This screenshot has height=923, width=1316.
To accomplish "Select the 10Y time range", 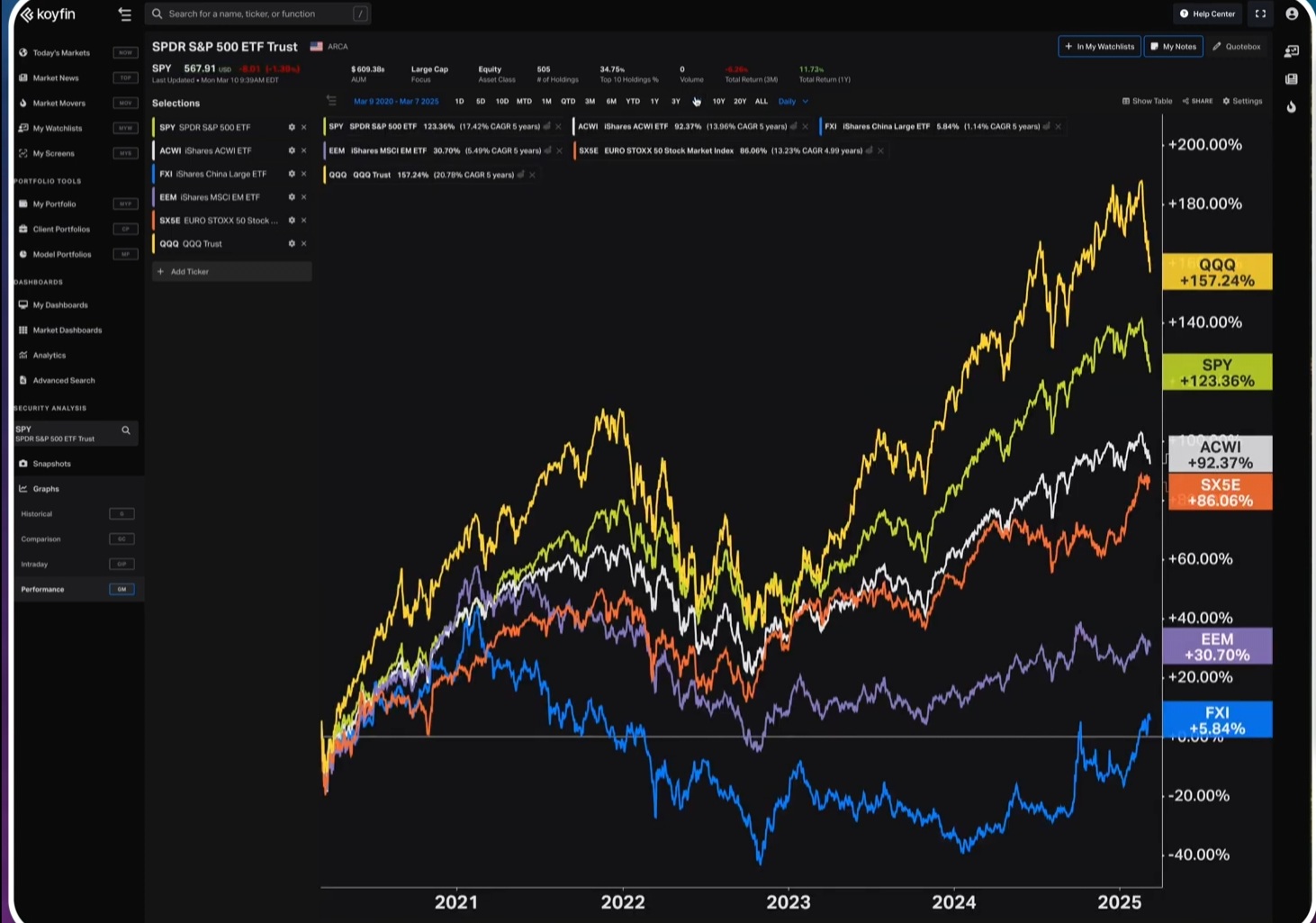I will tap(718, 102).
